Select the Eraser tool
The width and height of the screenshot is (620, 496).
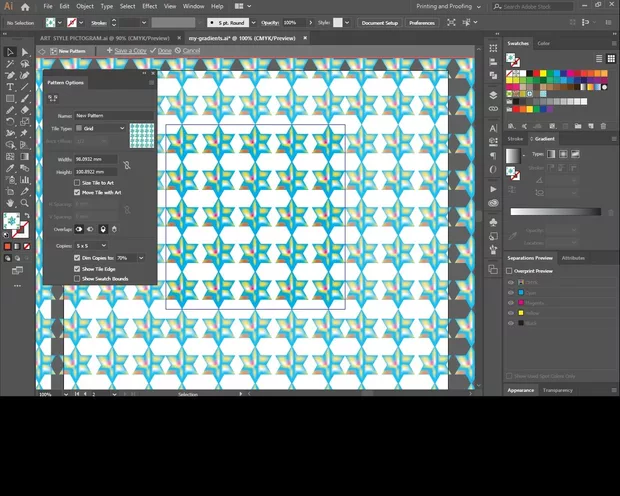25,110
